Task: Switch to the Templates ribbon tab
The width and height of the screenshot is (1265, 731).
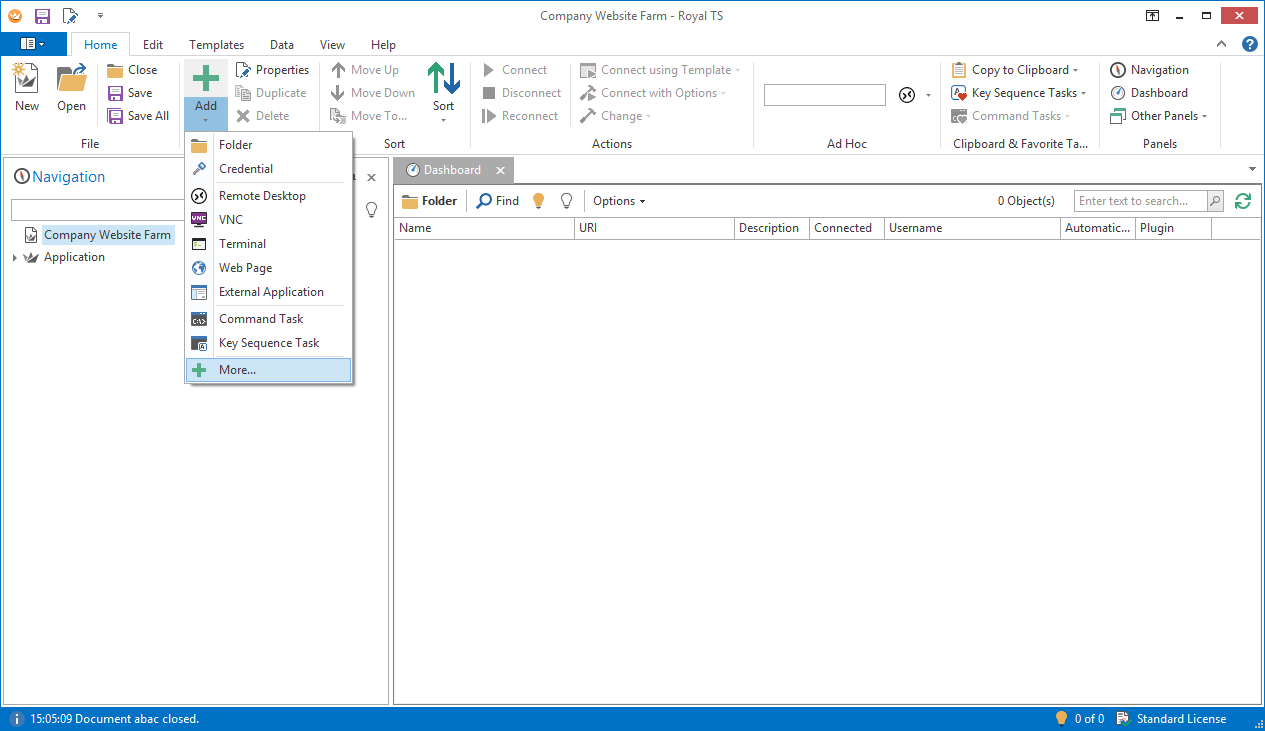Action: click(216, 45)
